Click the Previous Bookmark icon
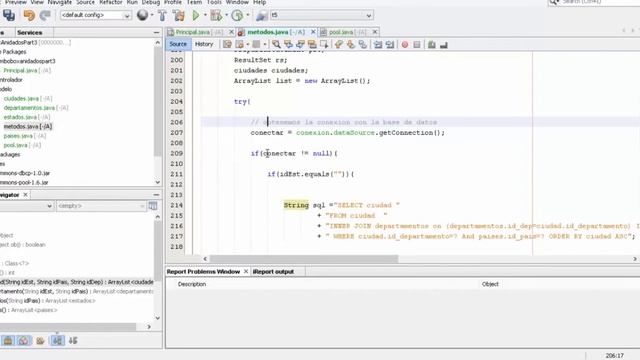The image size is (640, 360). (338, 44)
